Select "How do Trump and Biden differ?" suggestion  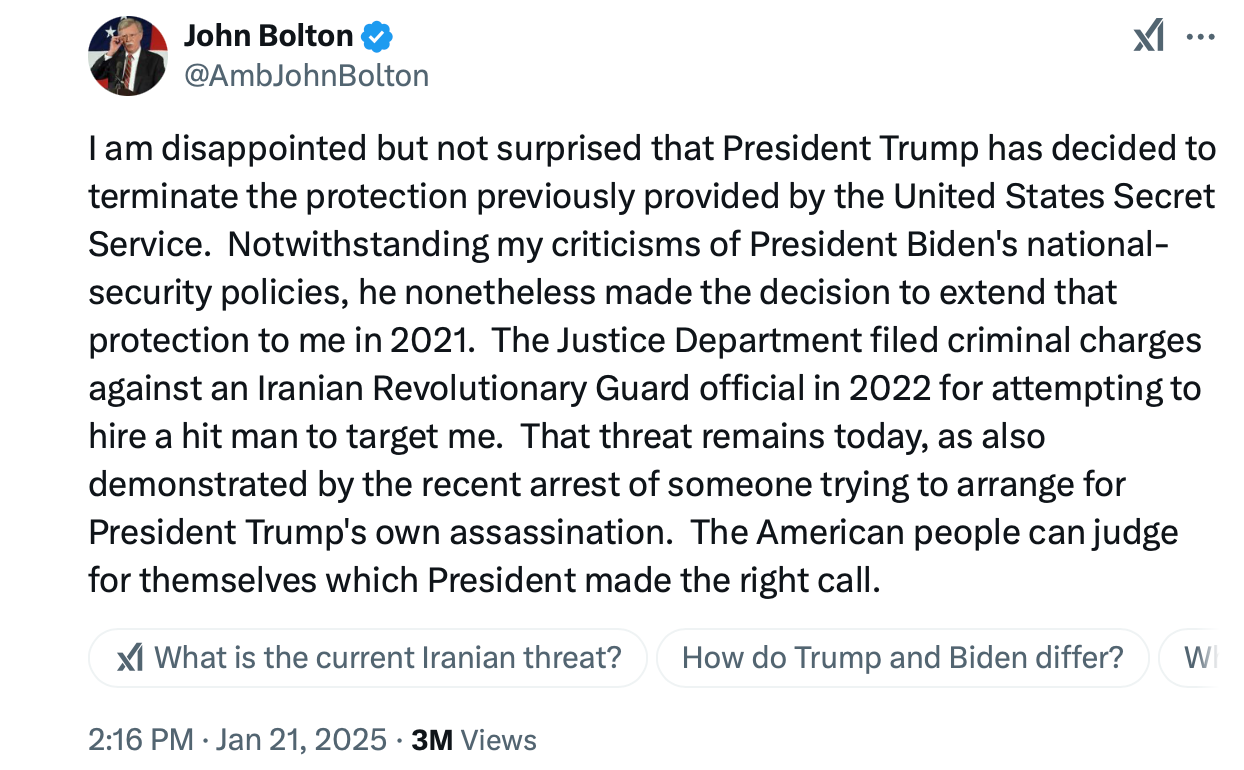(902, 657)
